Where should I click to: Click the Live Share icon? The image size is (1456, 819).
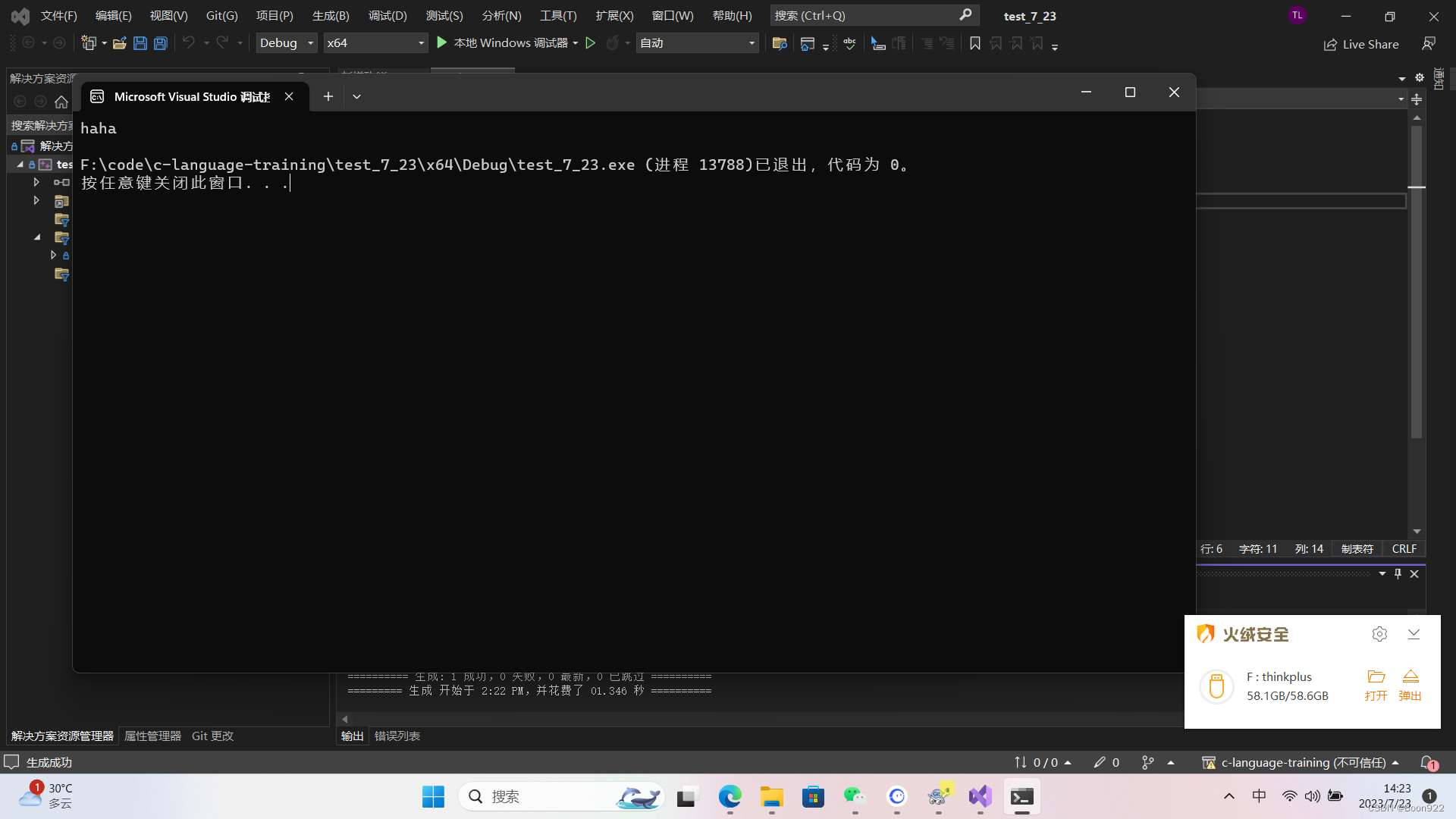click(1361, 43)
